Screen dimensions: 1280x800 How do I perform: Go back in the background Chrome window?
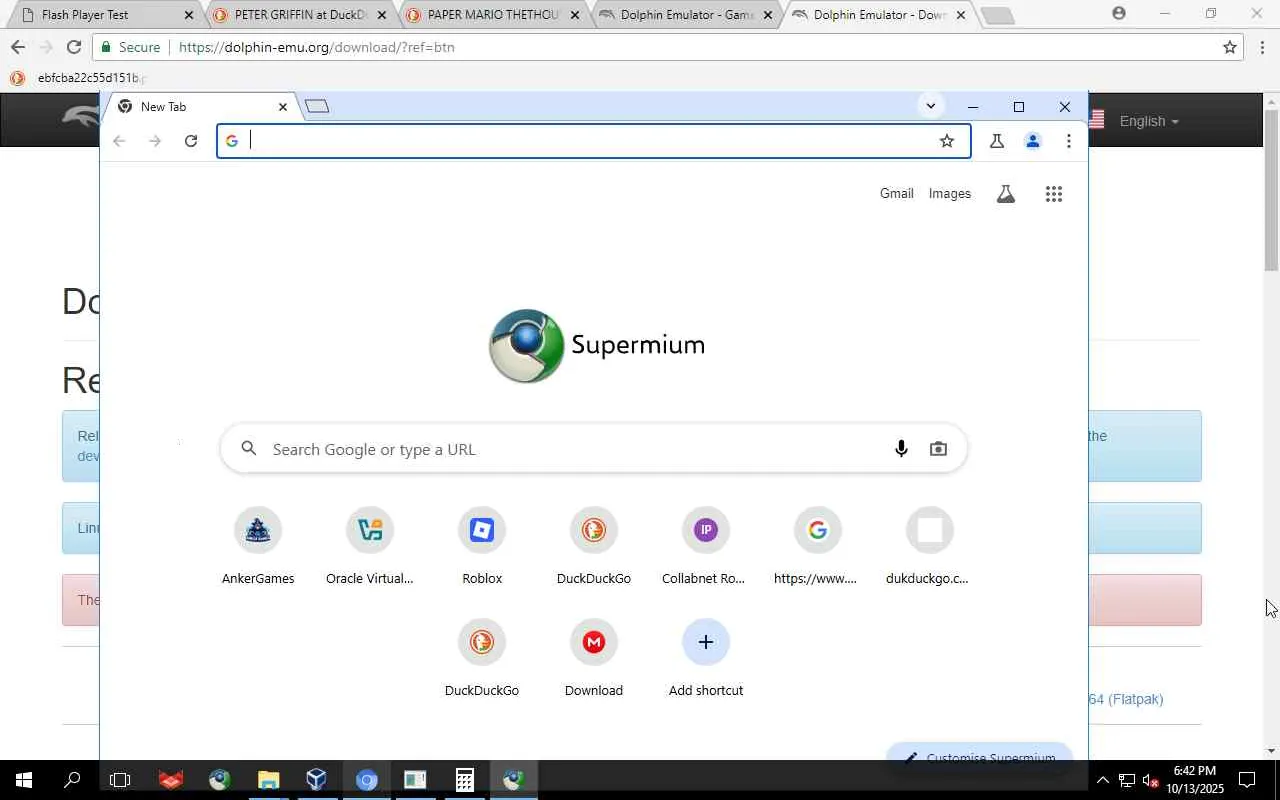pyautogui.click(x=18, y=47)
